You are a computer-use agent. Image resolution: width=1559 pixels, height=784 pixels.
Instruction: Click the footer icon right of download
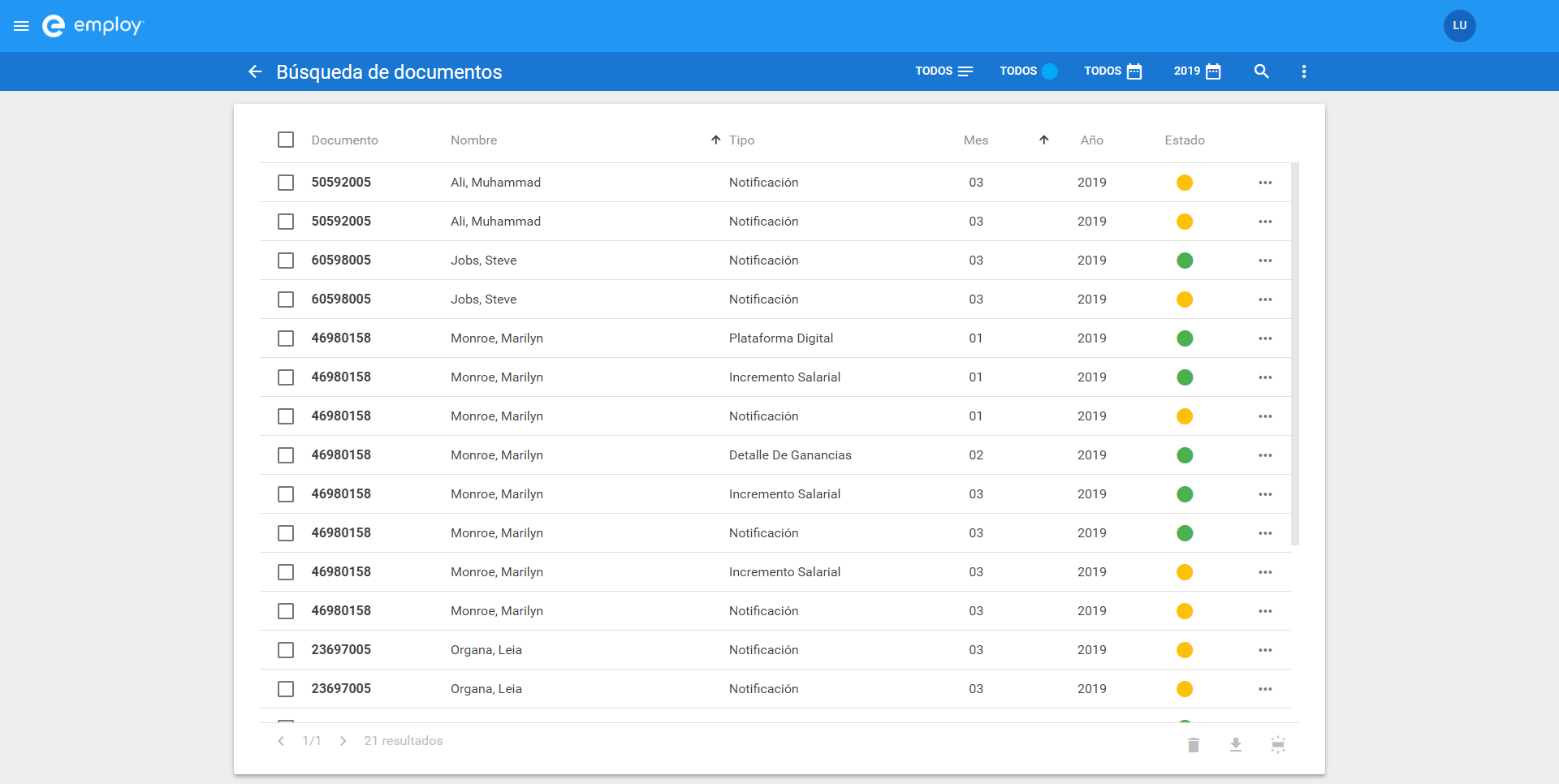1278,744
